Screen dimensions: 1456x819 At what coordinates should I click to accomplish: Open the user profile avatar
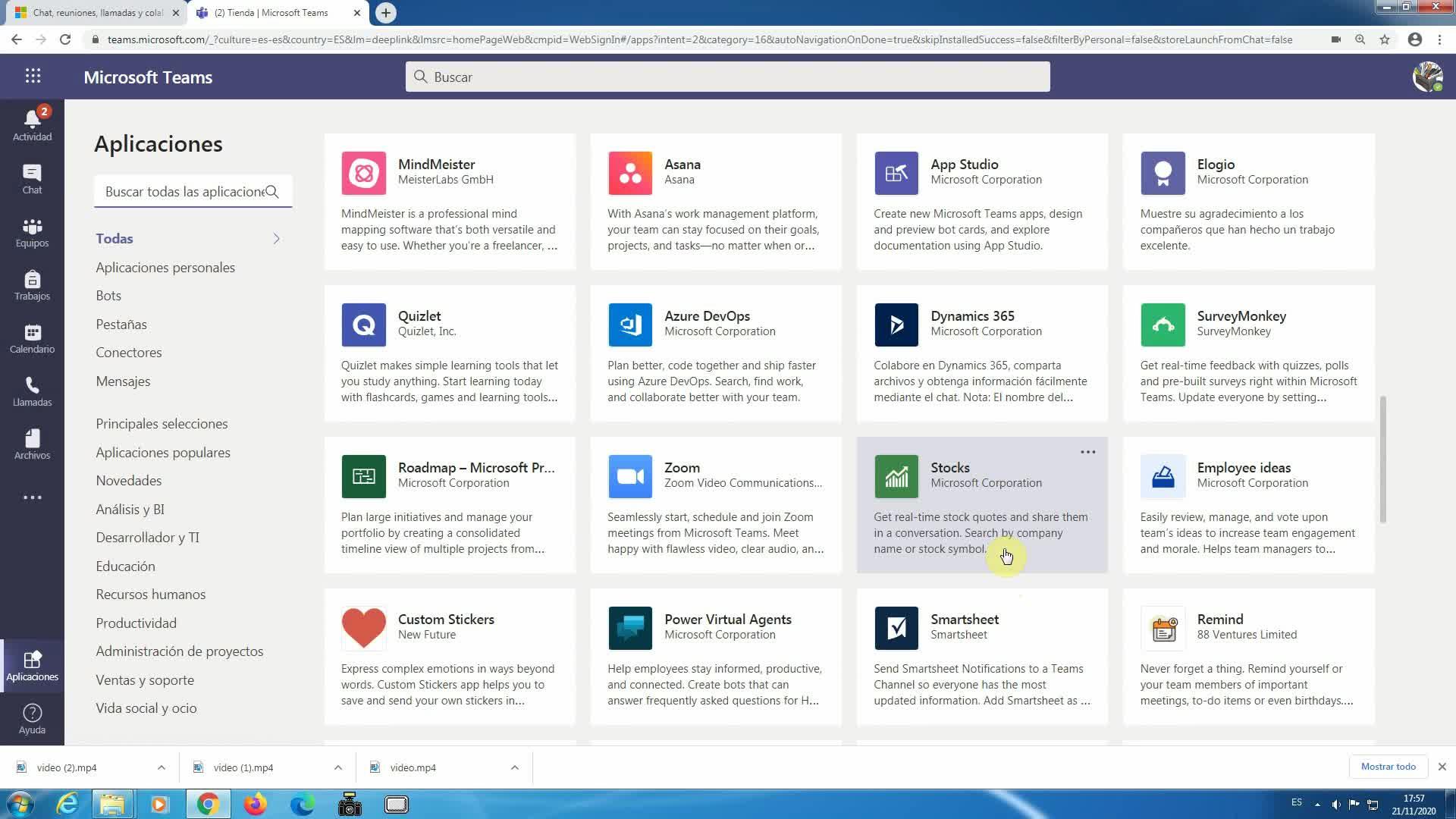1427,77
